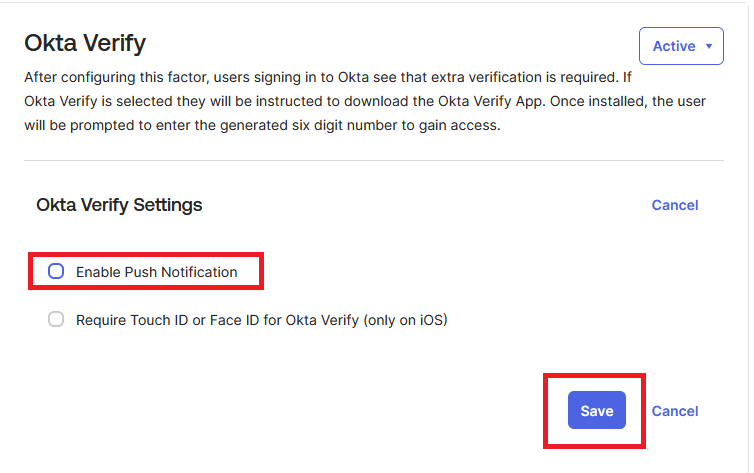Tick the Enable Push Notification checkbox

56,271
